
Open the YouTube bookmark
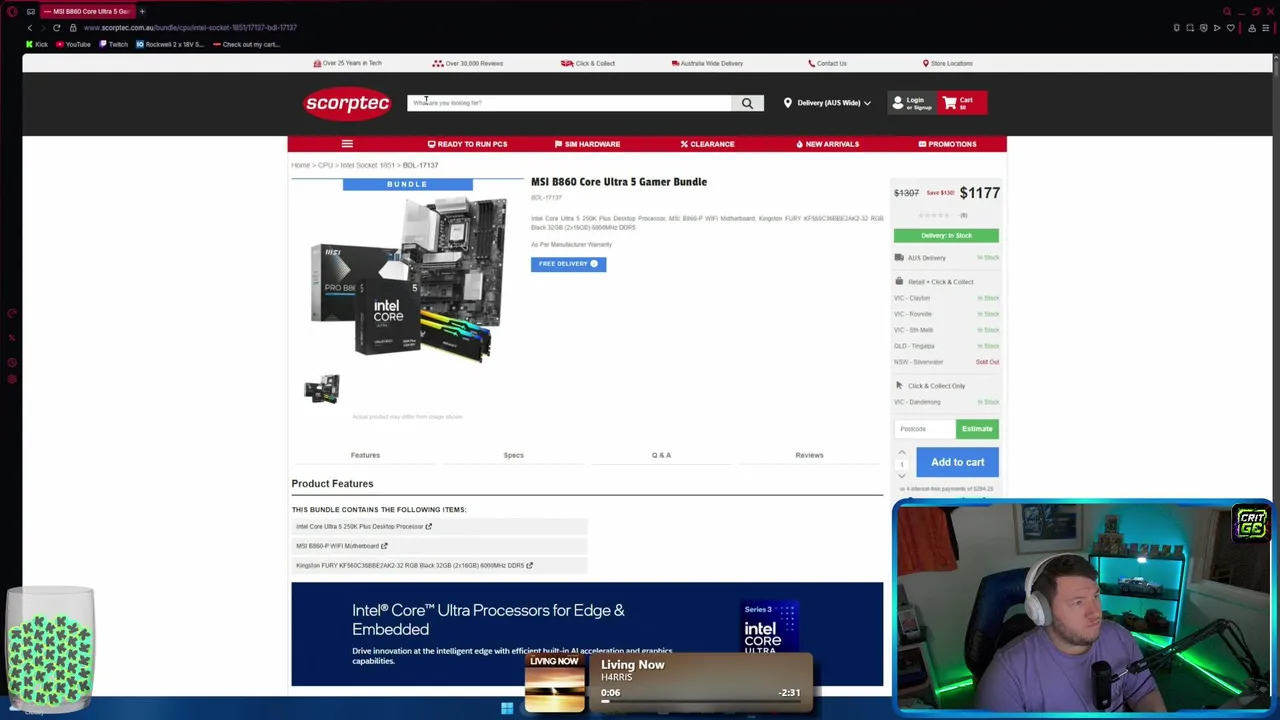coord(74,44)
